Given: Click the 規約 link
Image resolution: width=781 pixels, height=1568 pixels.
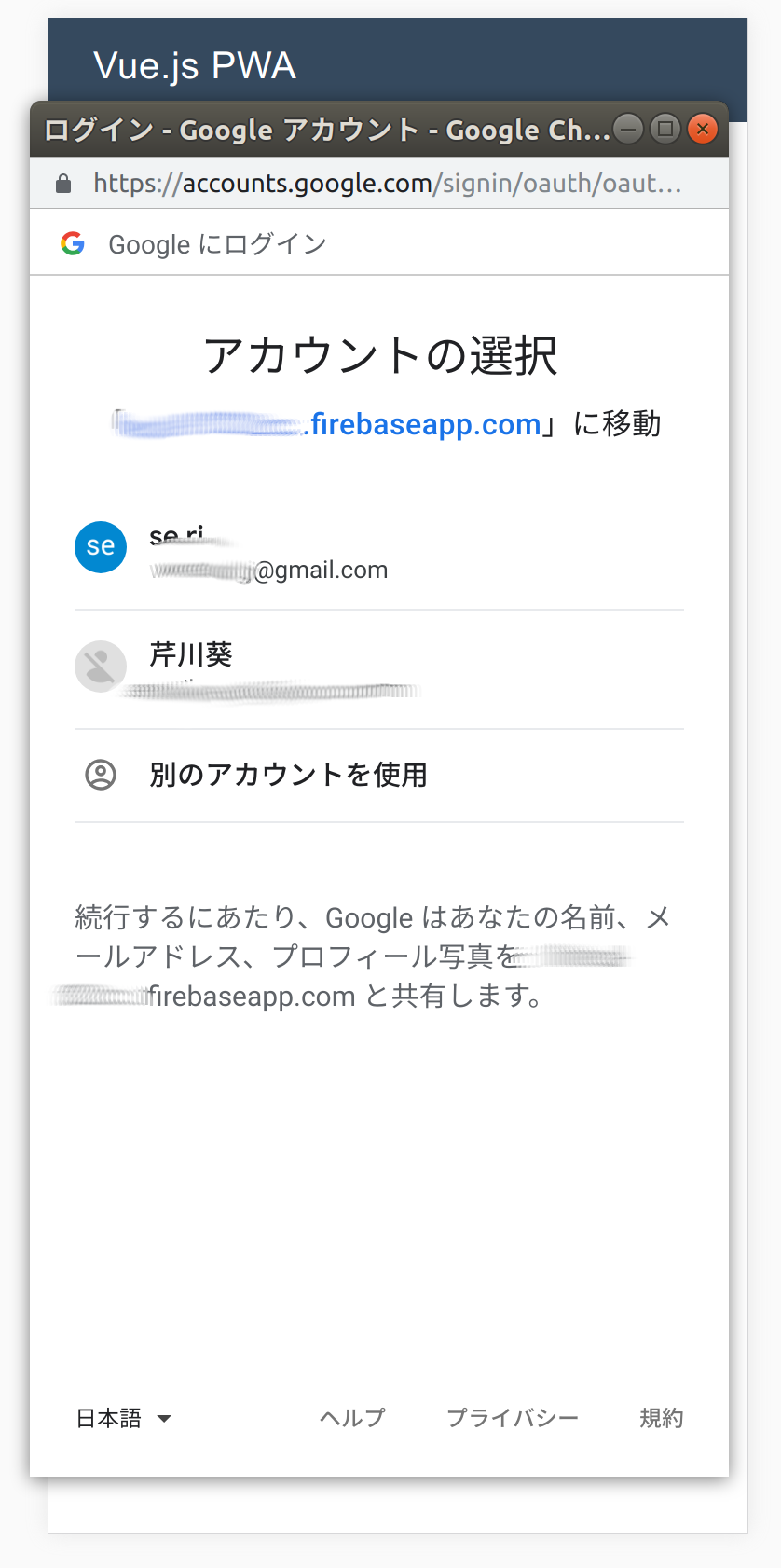Looking at the screenshot, I should pos(662,1418).
